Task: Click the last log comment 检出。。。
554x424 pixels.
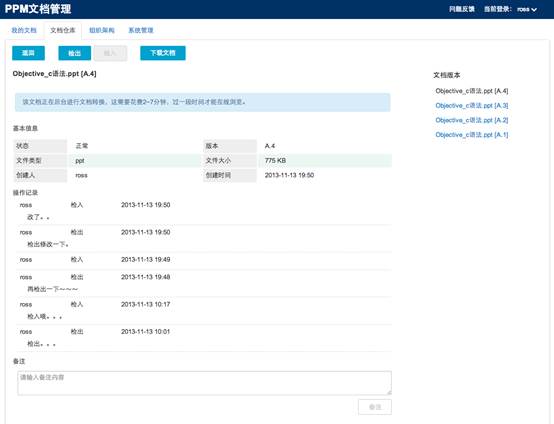Action: (x=42, y=344)
